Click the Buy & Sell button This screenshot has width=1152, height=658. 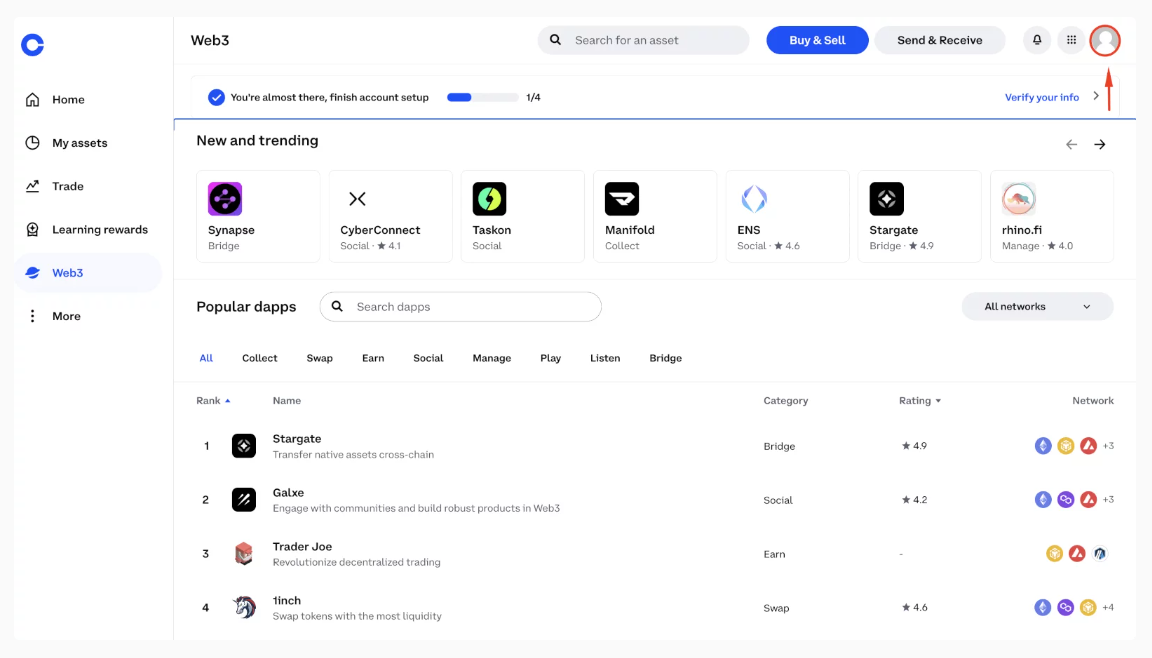[x=817, y=40]
